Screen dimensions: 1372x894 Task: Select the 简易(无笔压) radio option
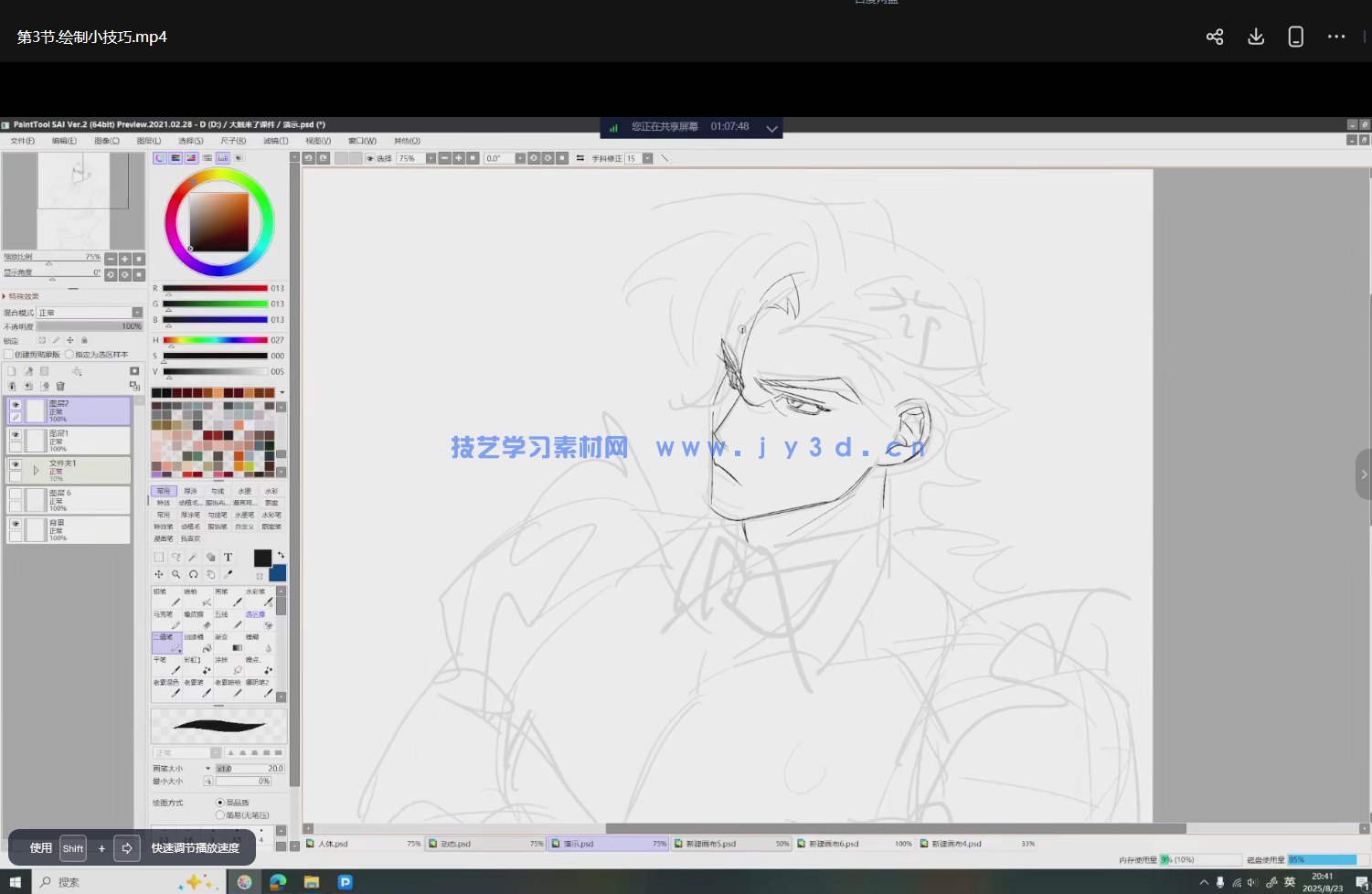tap(220, 815)
